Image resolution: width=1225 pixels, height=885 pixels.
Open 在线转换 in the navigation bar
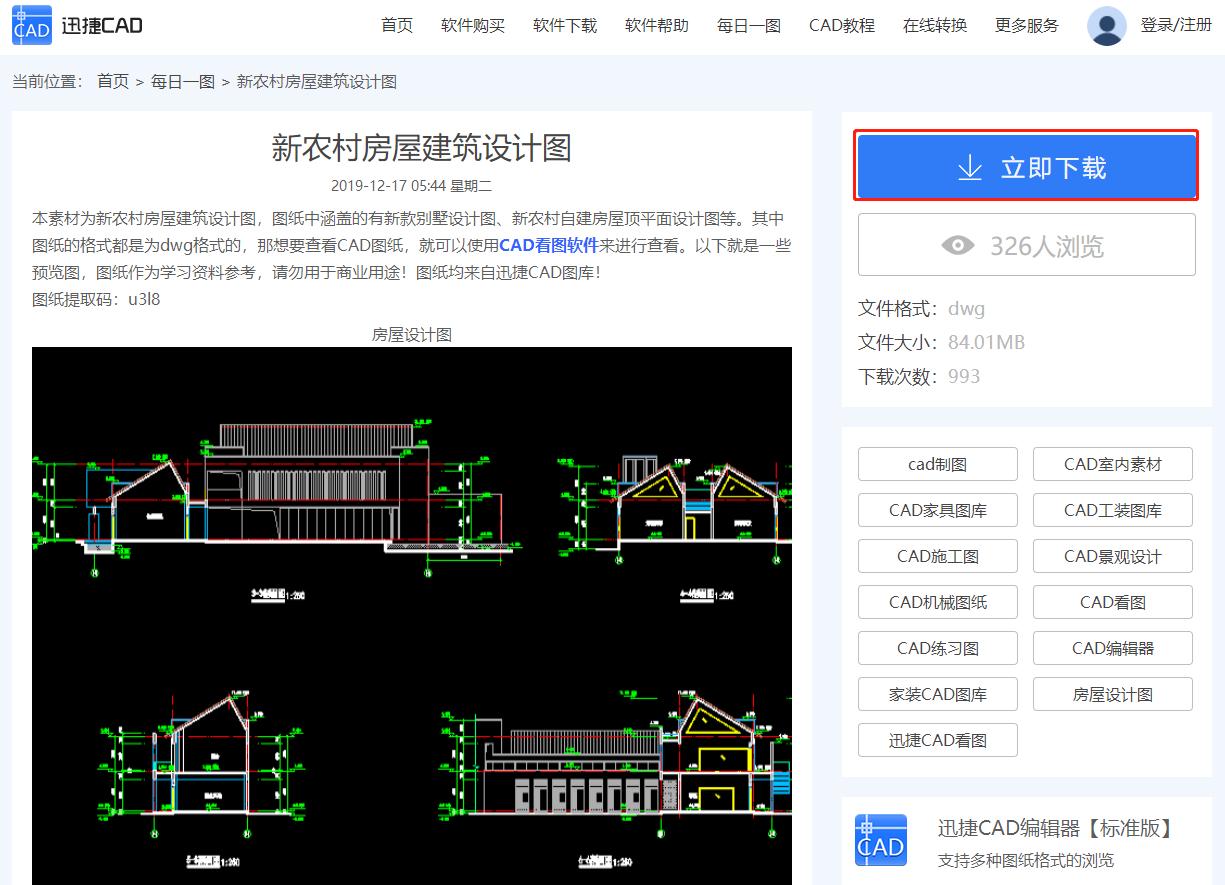coord(934,25)
